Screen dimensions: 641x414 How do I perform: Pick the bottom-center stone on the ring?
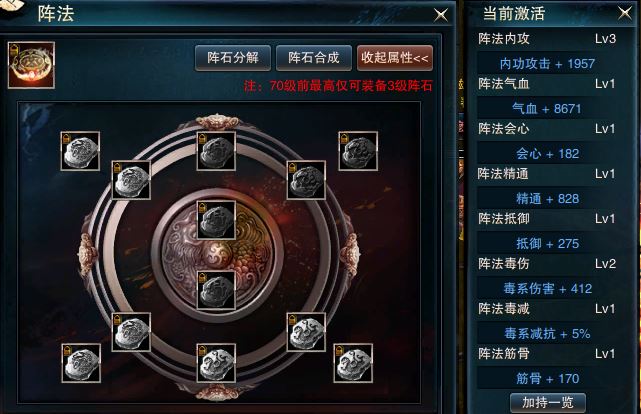[216, 363]
